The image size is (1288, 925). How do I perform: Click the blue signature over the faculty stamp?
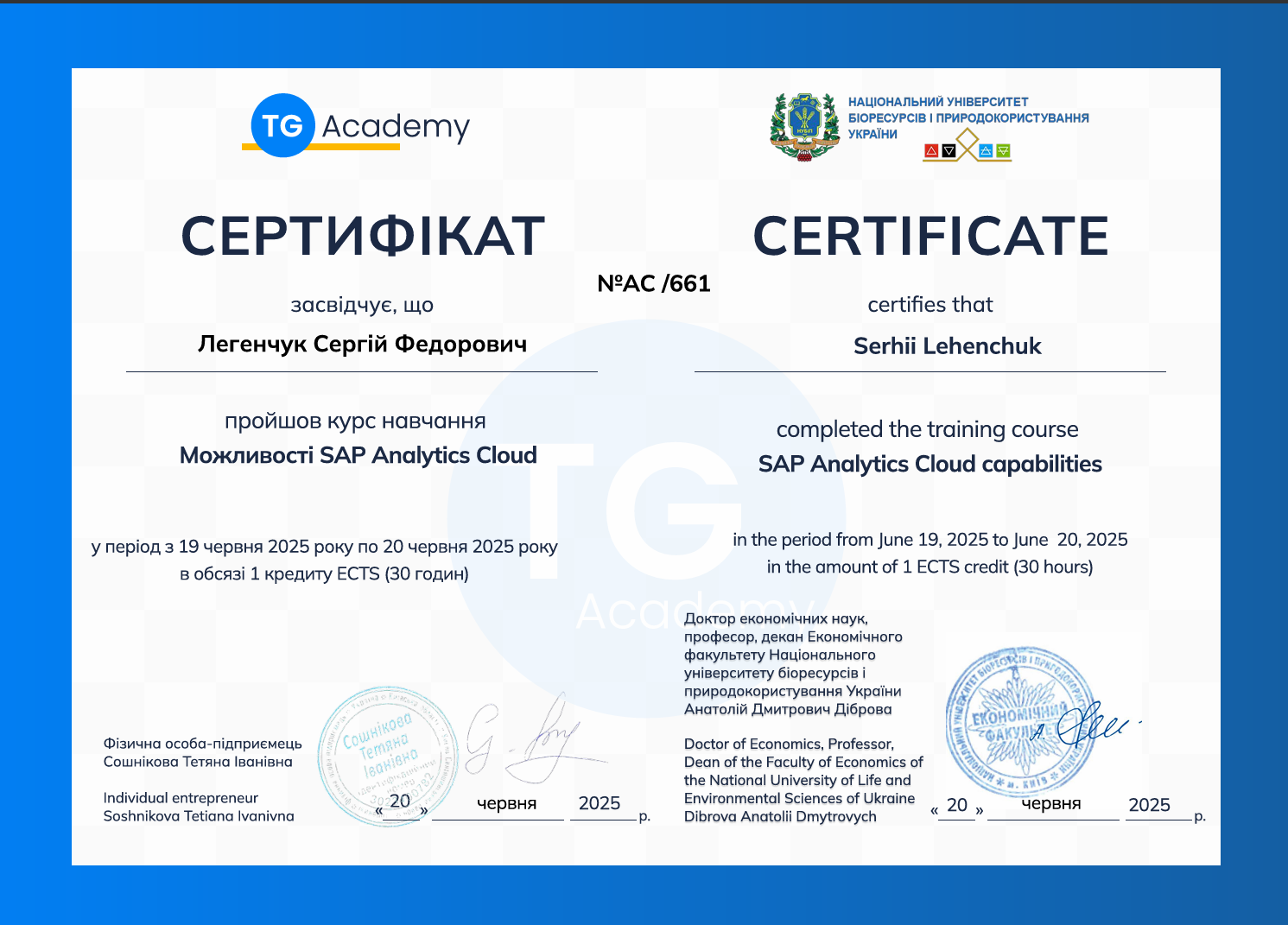tap(1088, 724)
